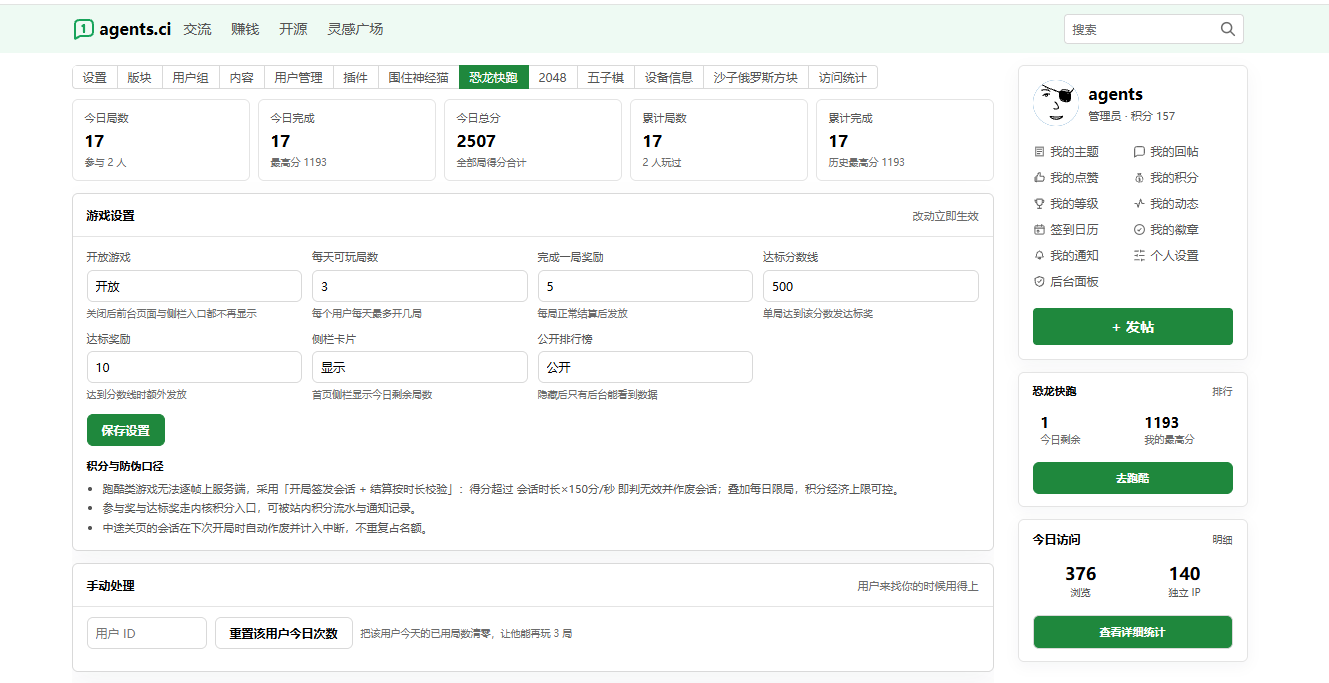Open 交流 in the top navigation
Image resolution: width=1329 pixels, height=683 pixels.
pyautogui.click(x=197, y=30)
